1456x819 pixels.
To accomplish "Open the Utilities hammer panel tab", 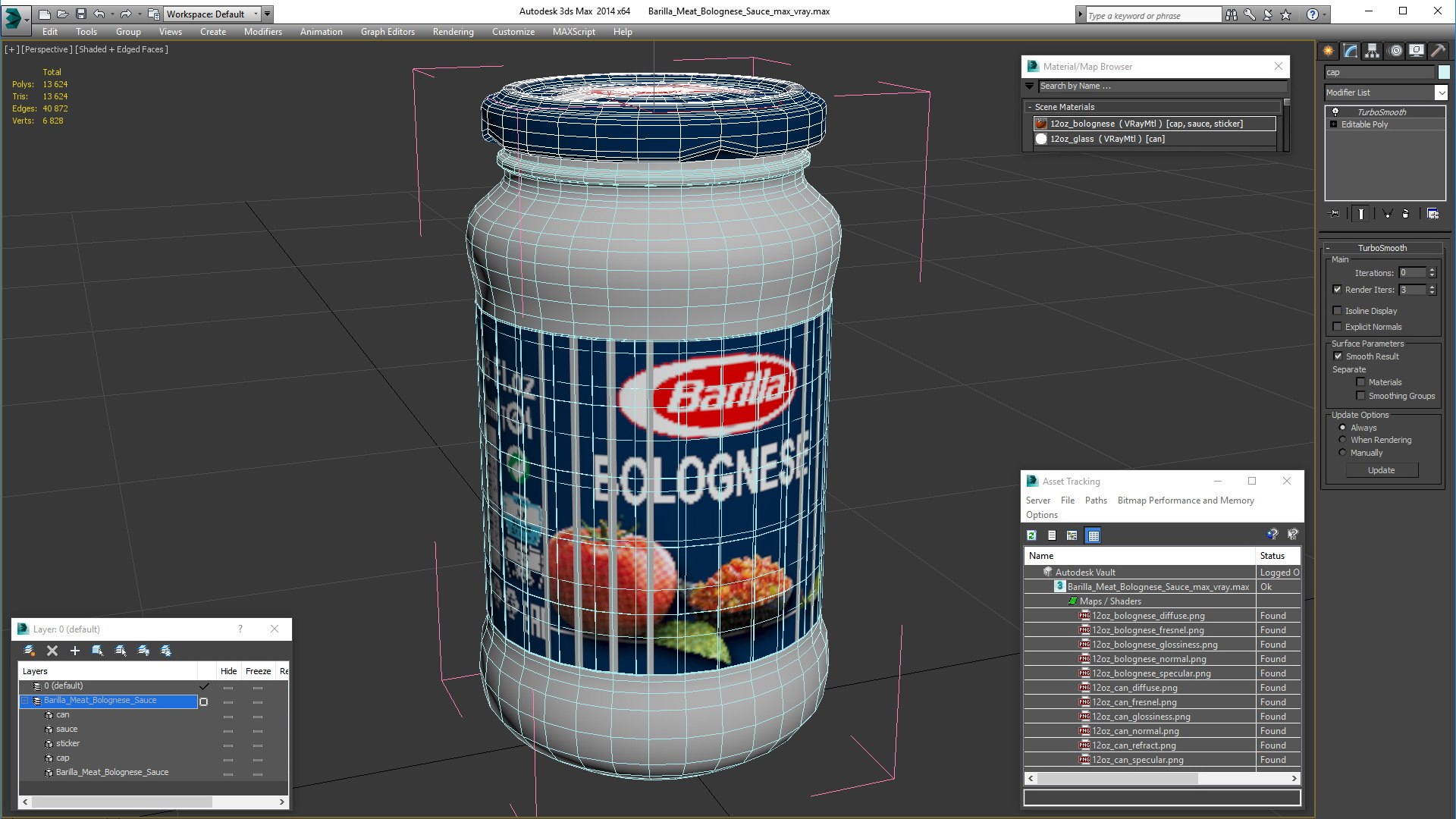I will tap(1438, 51).
